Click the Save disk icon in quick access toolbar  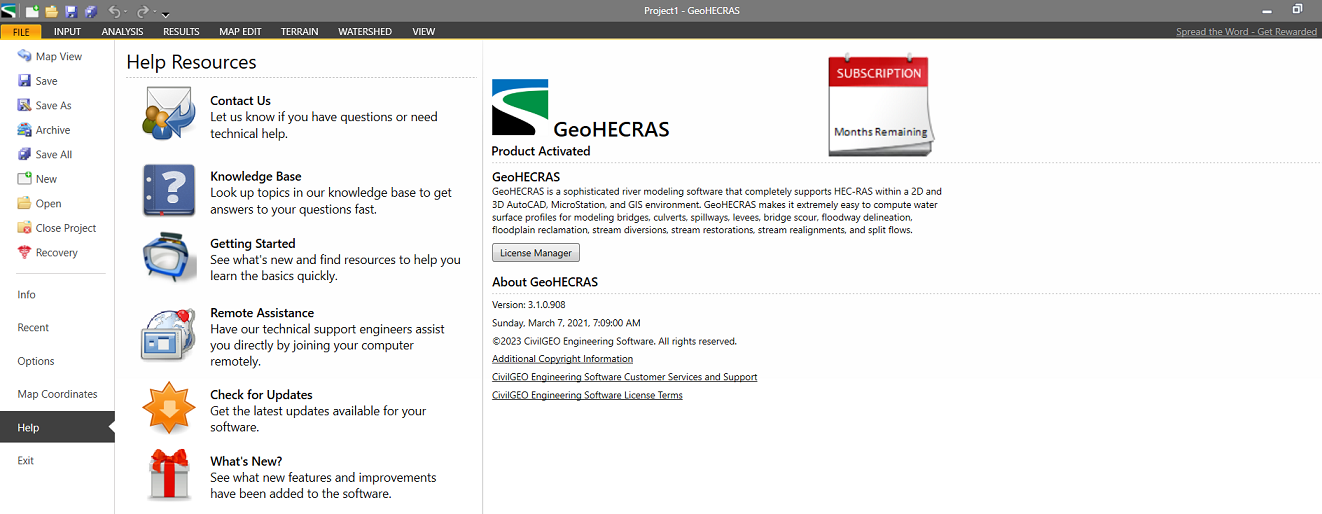tap(71, 11)
